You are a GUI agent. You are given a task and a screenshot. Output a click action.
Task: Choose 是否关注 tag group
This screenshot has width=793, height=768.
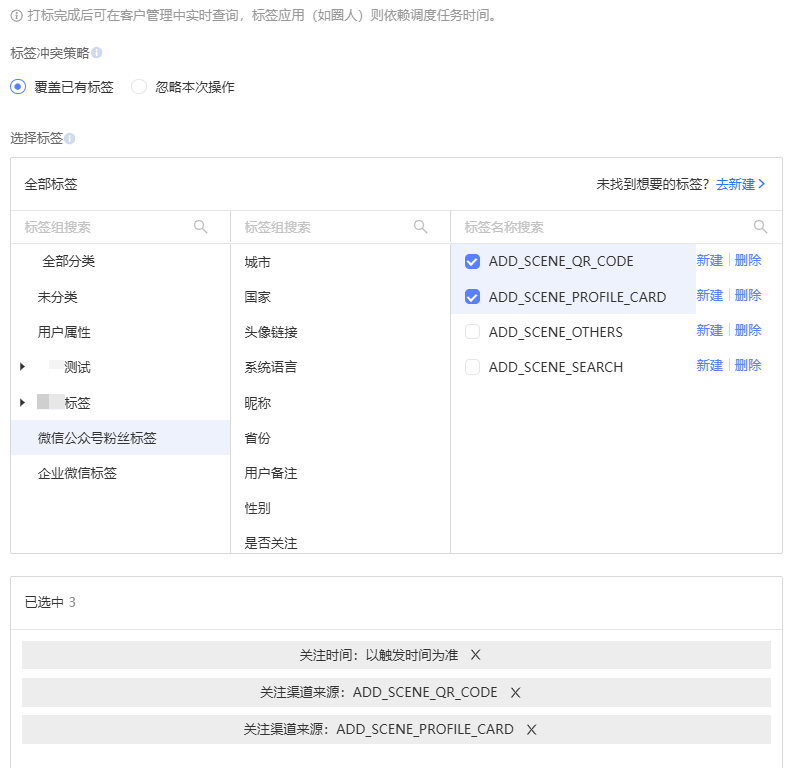271,544
